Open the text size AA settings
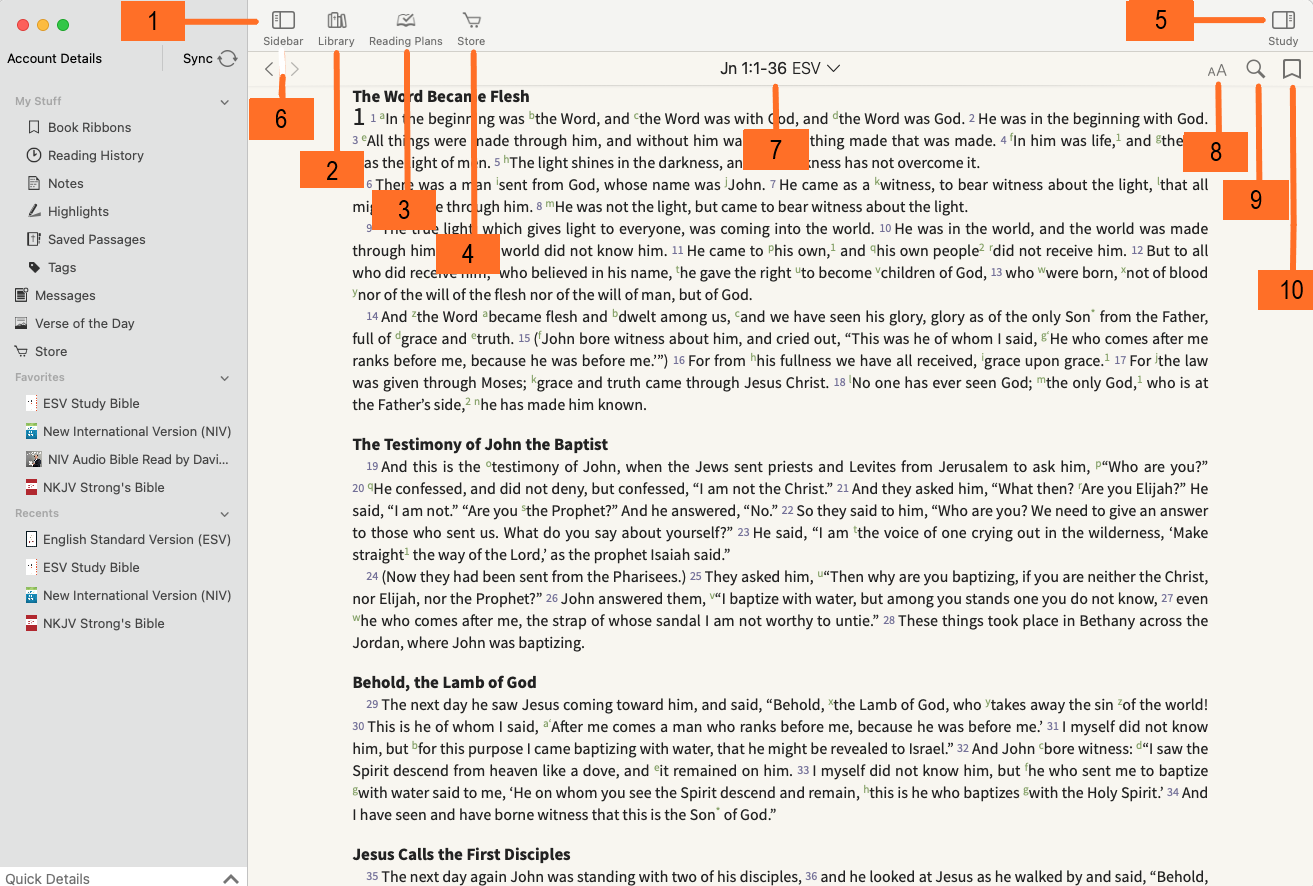 coord(1217,70)
